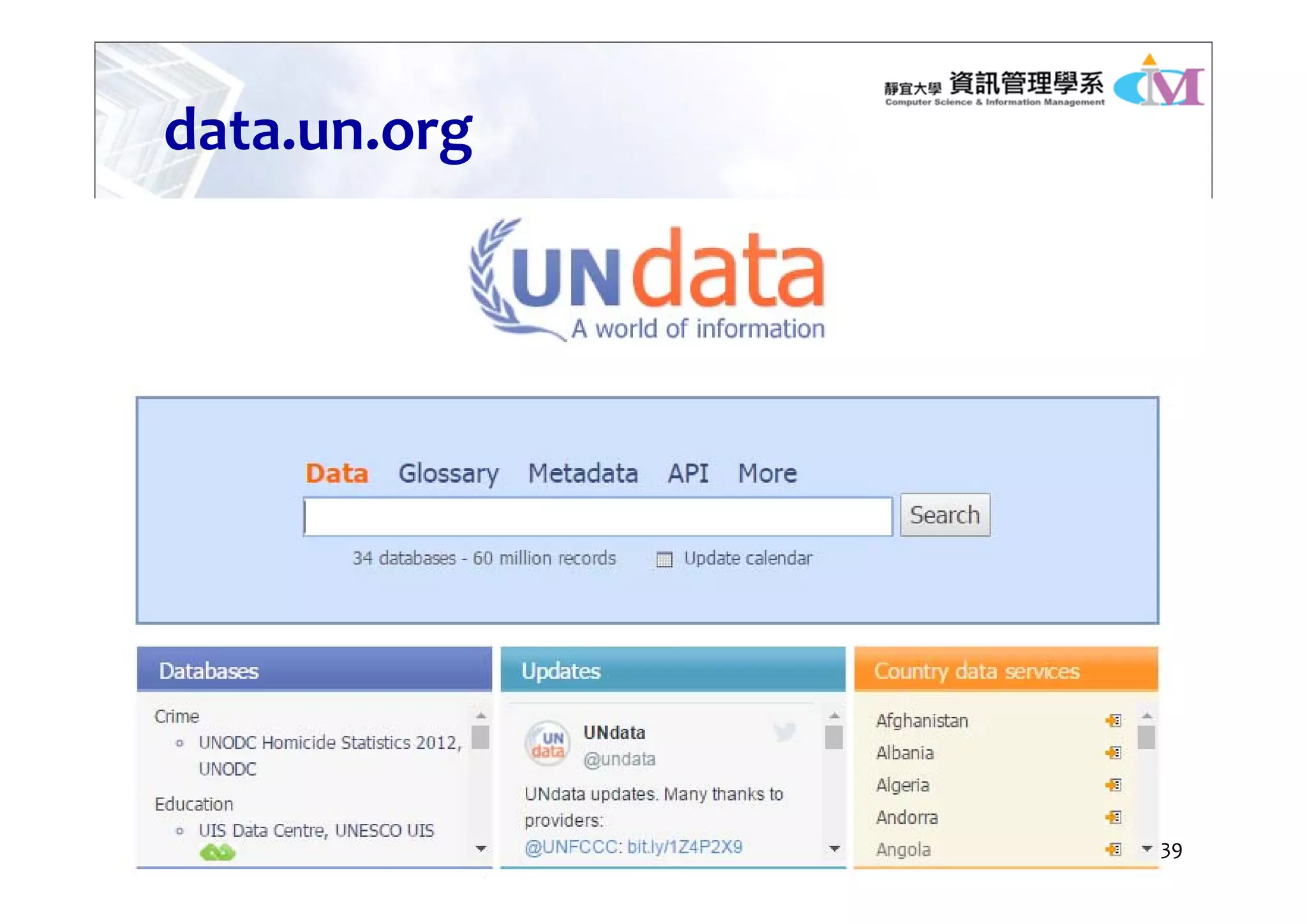1307x924 pixels.
Task: Click the UNdata logo image
Action: coord(647,280)
